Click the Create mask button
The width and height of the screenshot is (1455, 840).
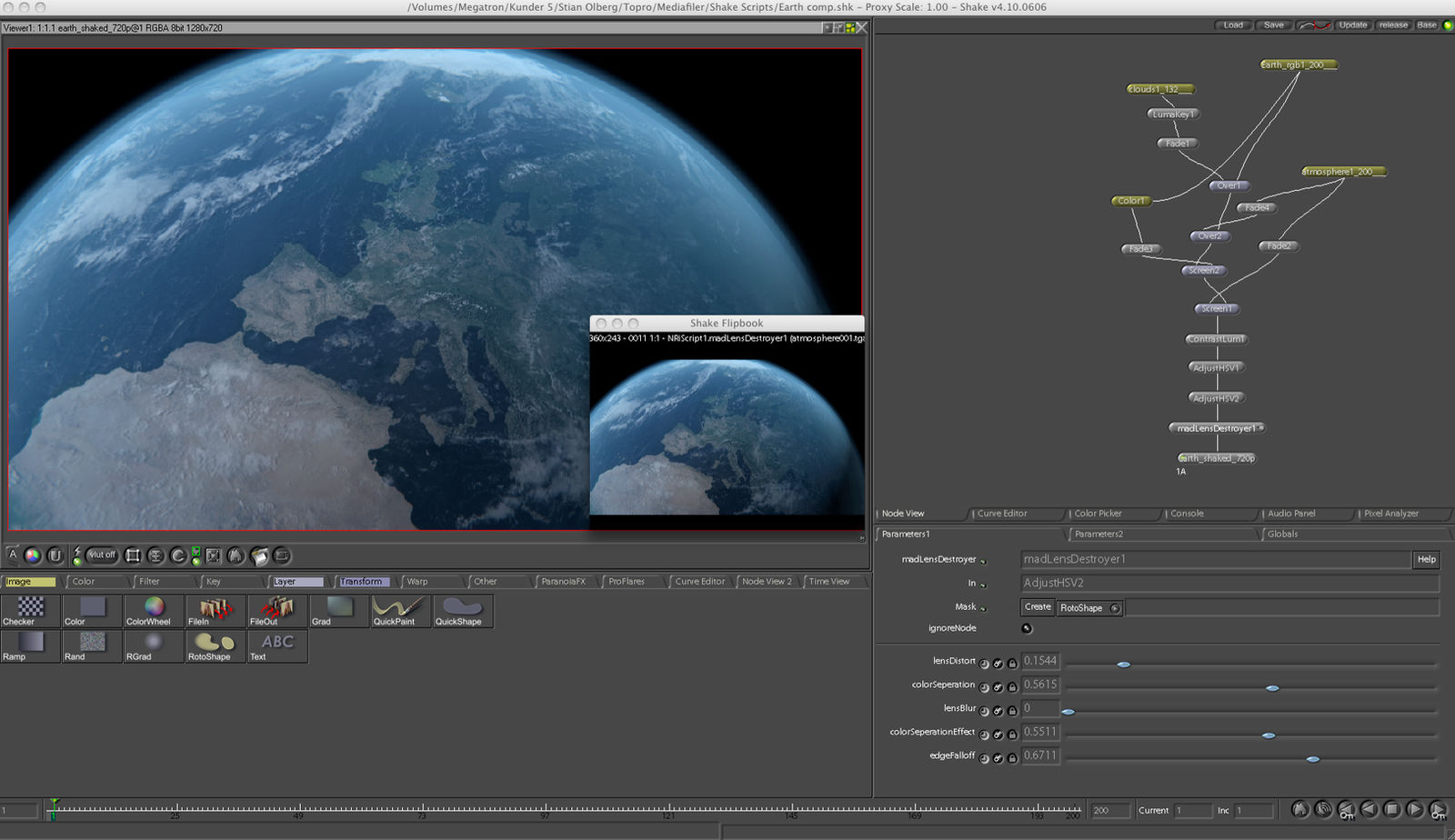[1038, 607]
